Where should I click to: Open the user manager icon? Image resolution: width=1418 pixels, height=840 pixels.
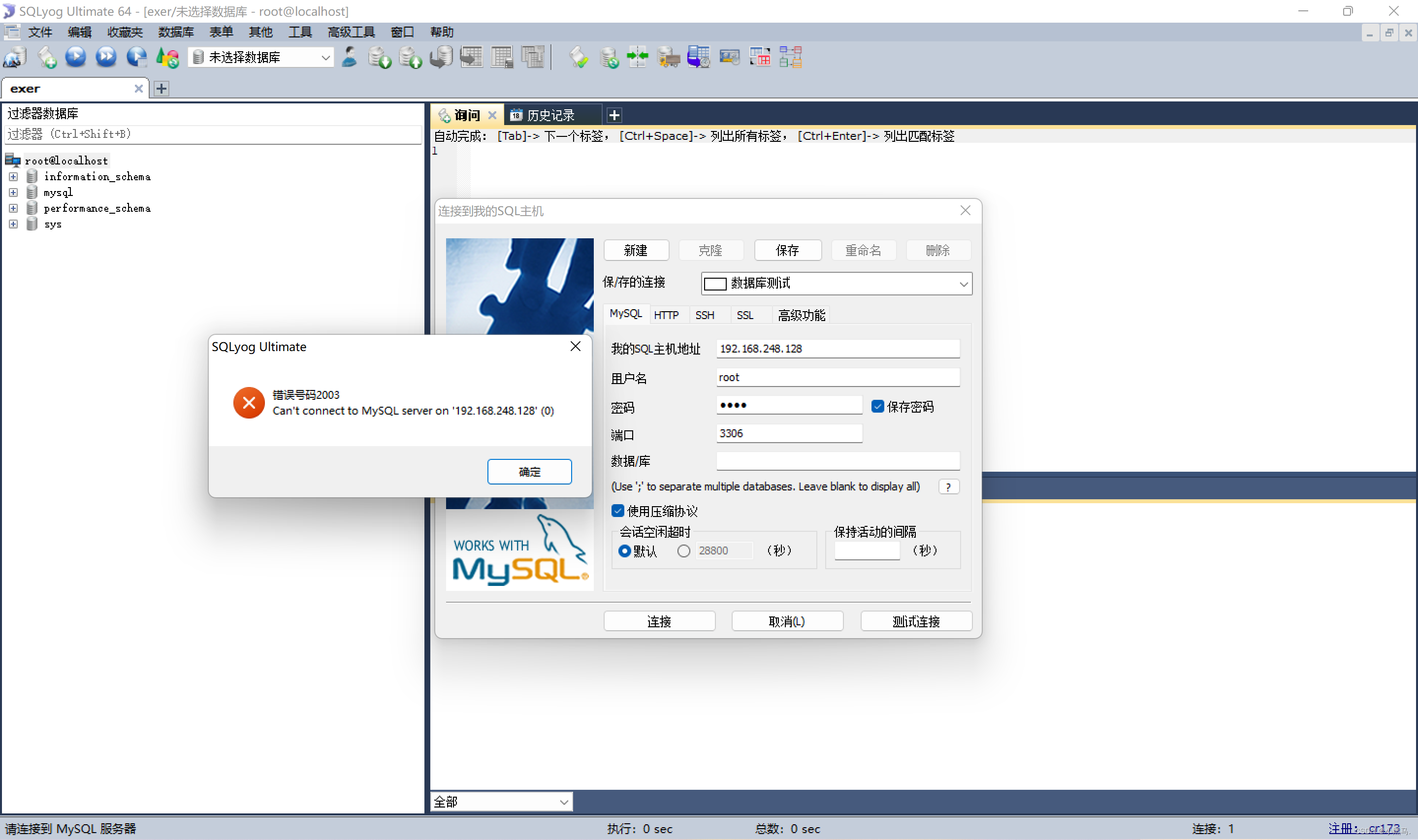(350, 57)
